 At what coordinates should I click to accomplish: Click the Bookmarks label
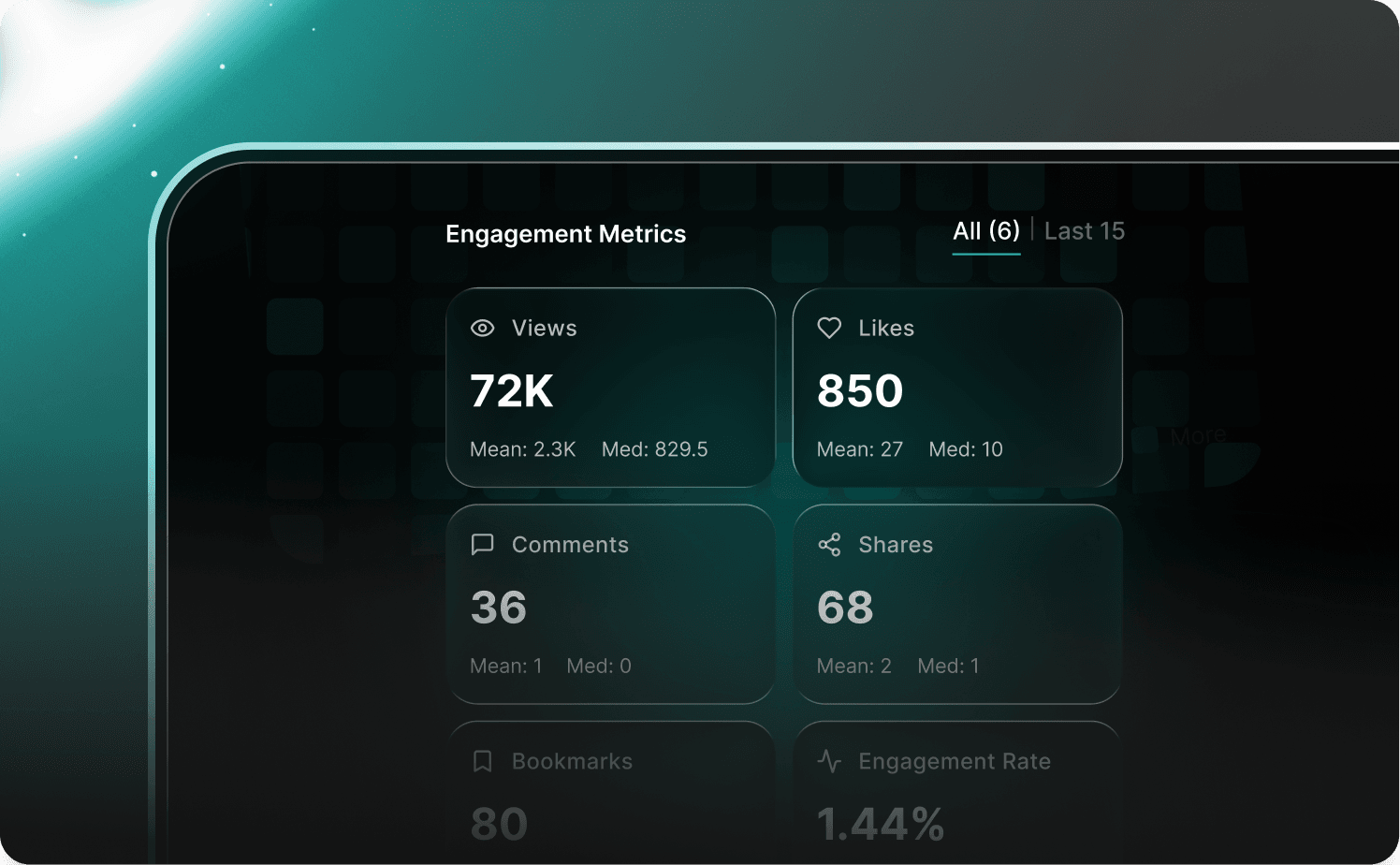tap(573, 762)
